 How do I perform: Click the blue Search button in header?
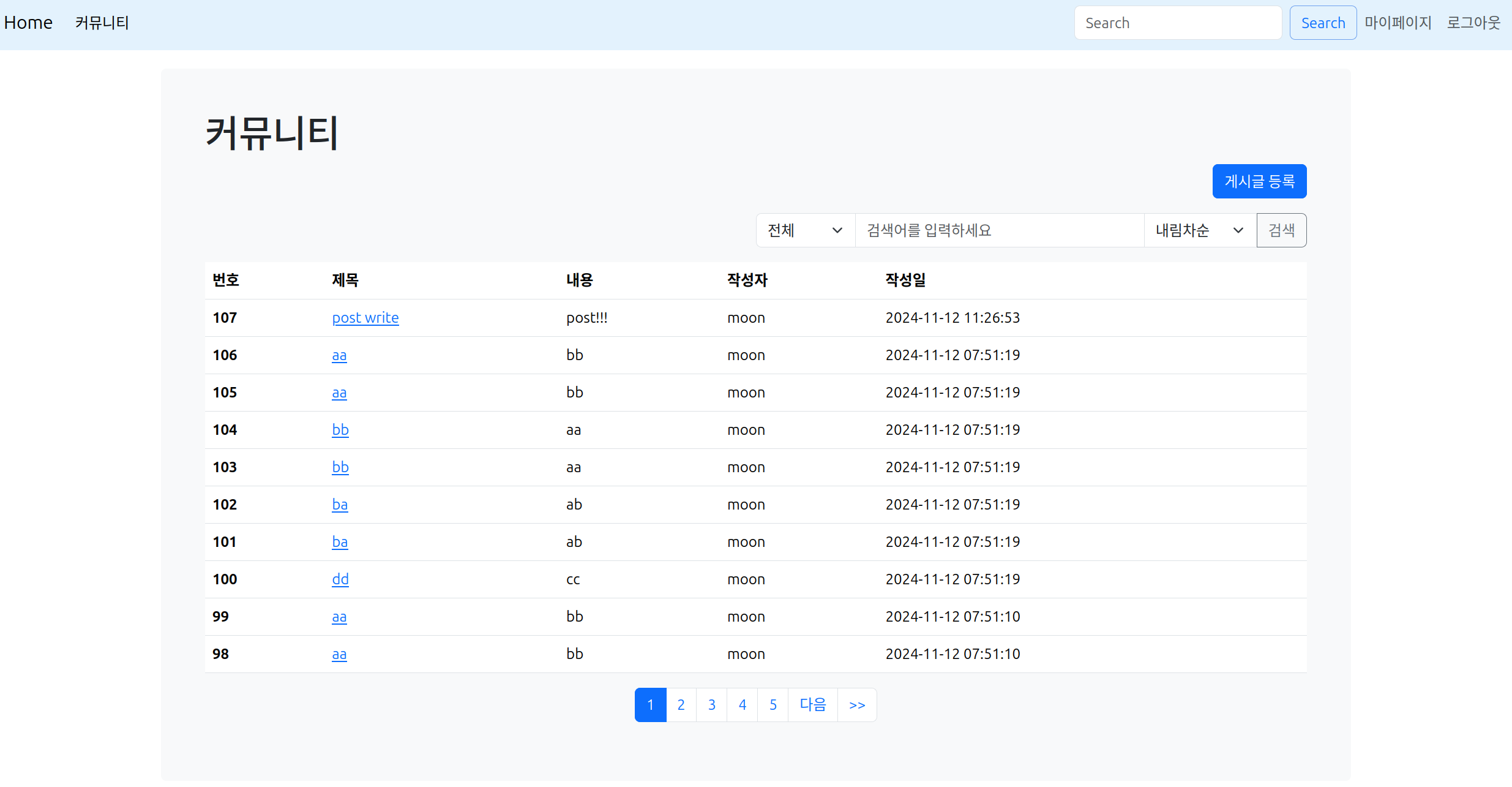[x=1323, y=22]
